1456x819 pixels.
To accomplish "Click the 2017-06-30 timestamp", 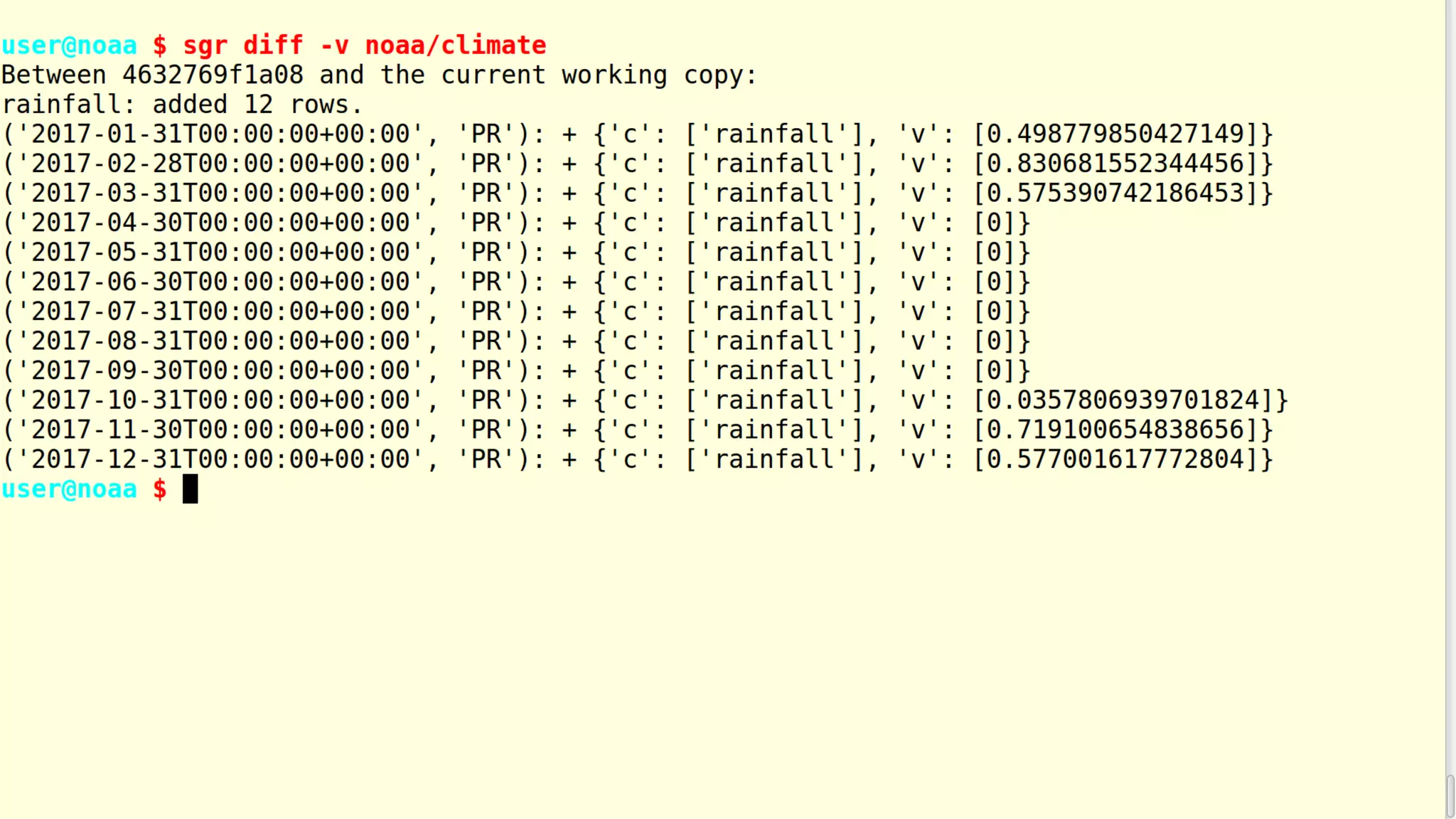I will 220,282.
